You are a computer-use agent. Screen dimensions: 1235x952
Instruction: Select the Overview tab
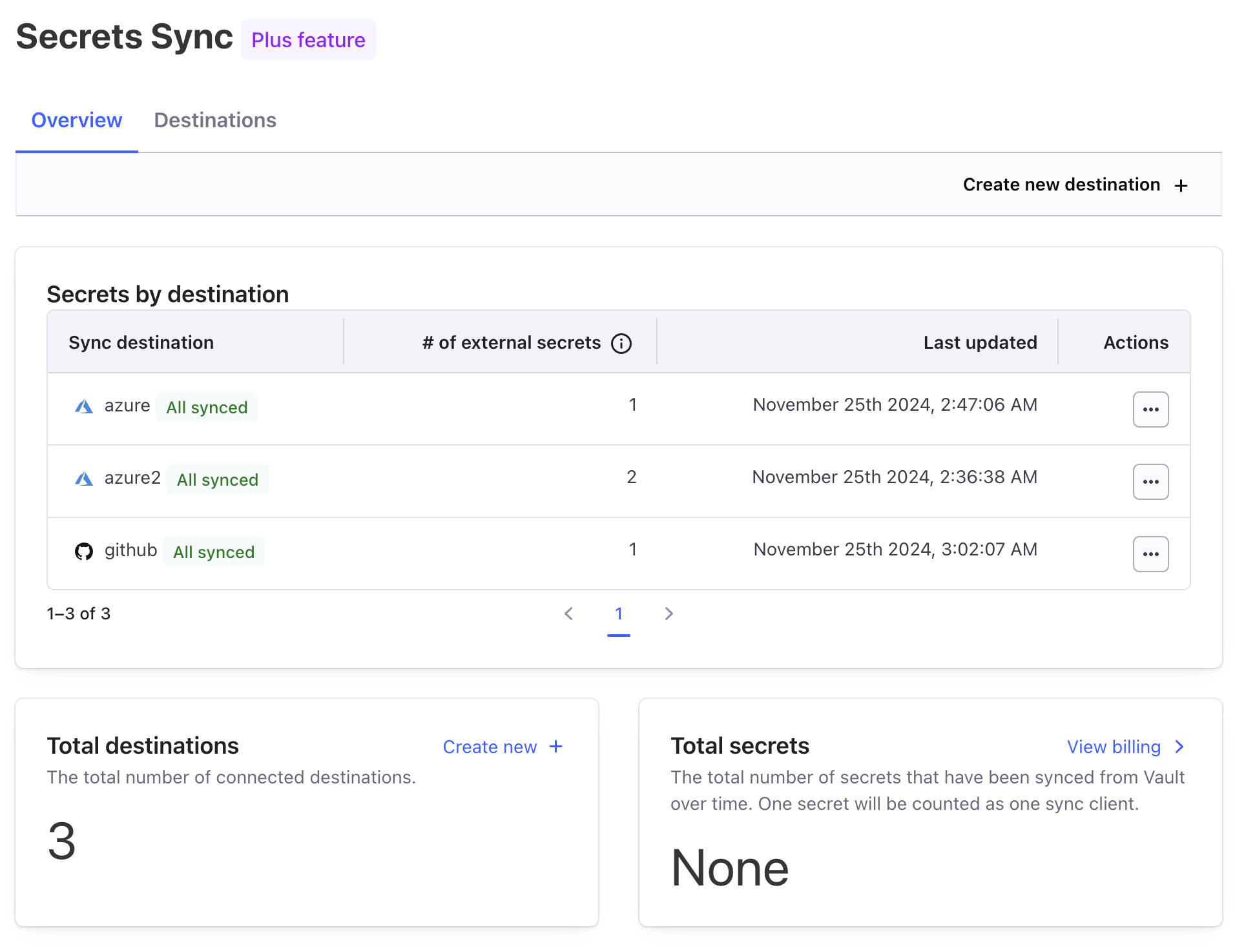point(77,121)
